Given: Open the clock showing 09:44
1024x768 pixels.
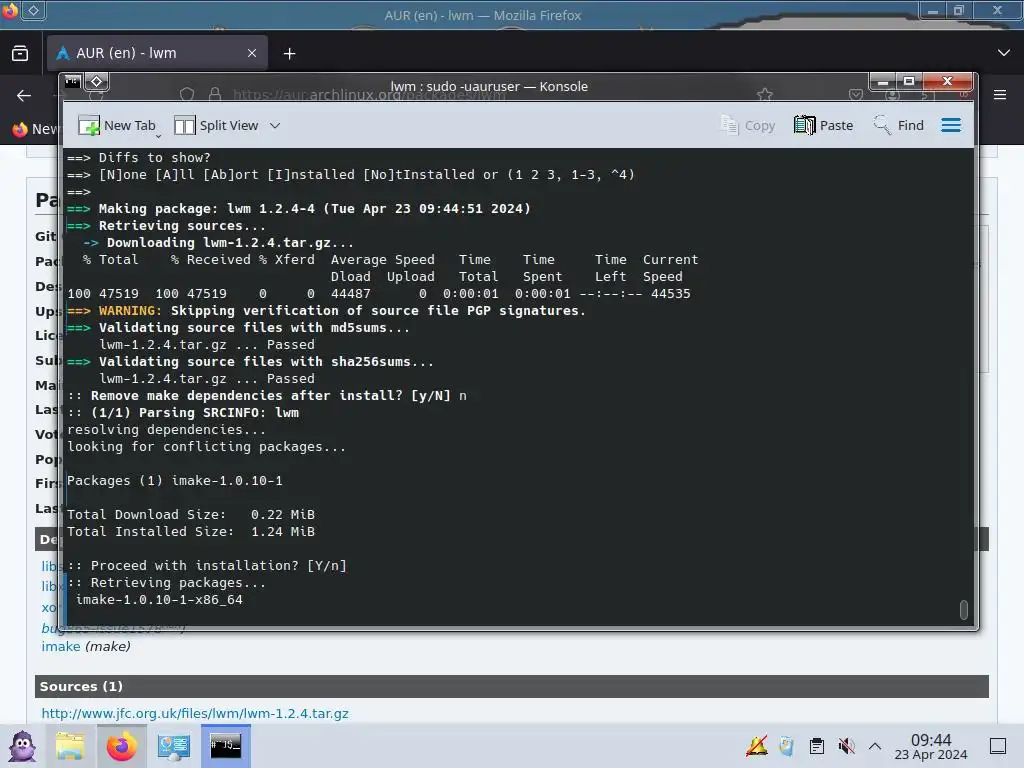Looking at the screenshot, I should (x=931, y=746).
